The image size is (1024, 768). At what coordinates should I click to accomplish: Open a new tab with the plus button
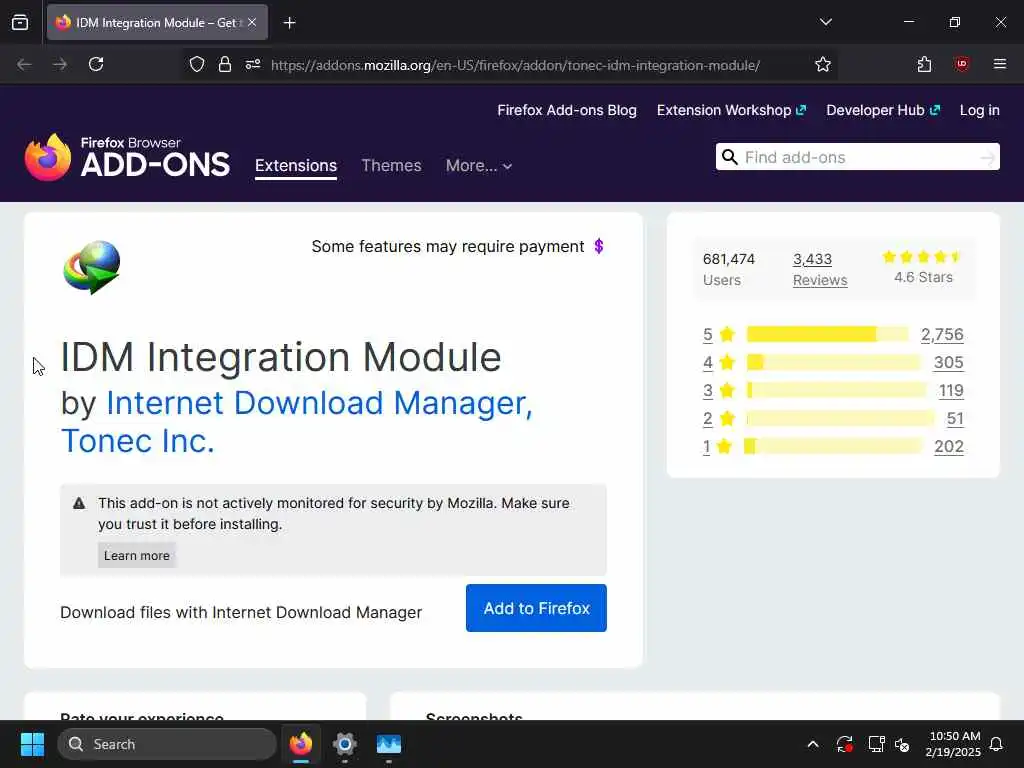289,23
